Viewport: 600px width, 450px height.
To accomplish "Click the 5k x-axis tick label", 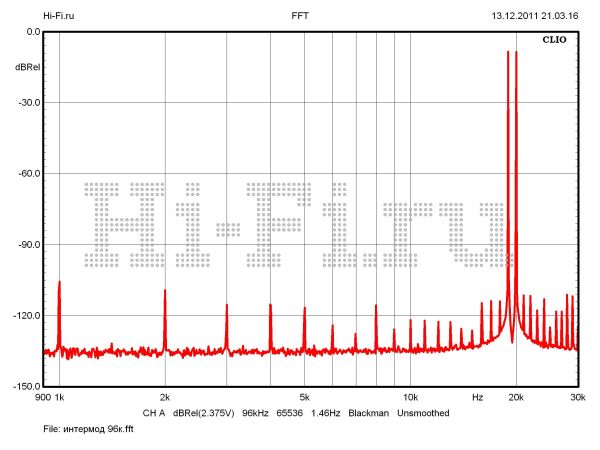I will [304, 398].
